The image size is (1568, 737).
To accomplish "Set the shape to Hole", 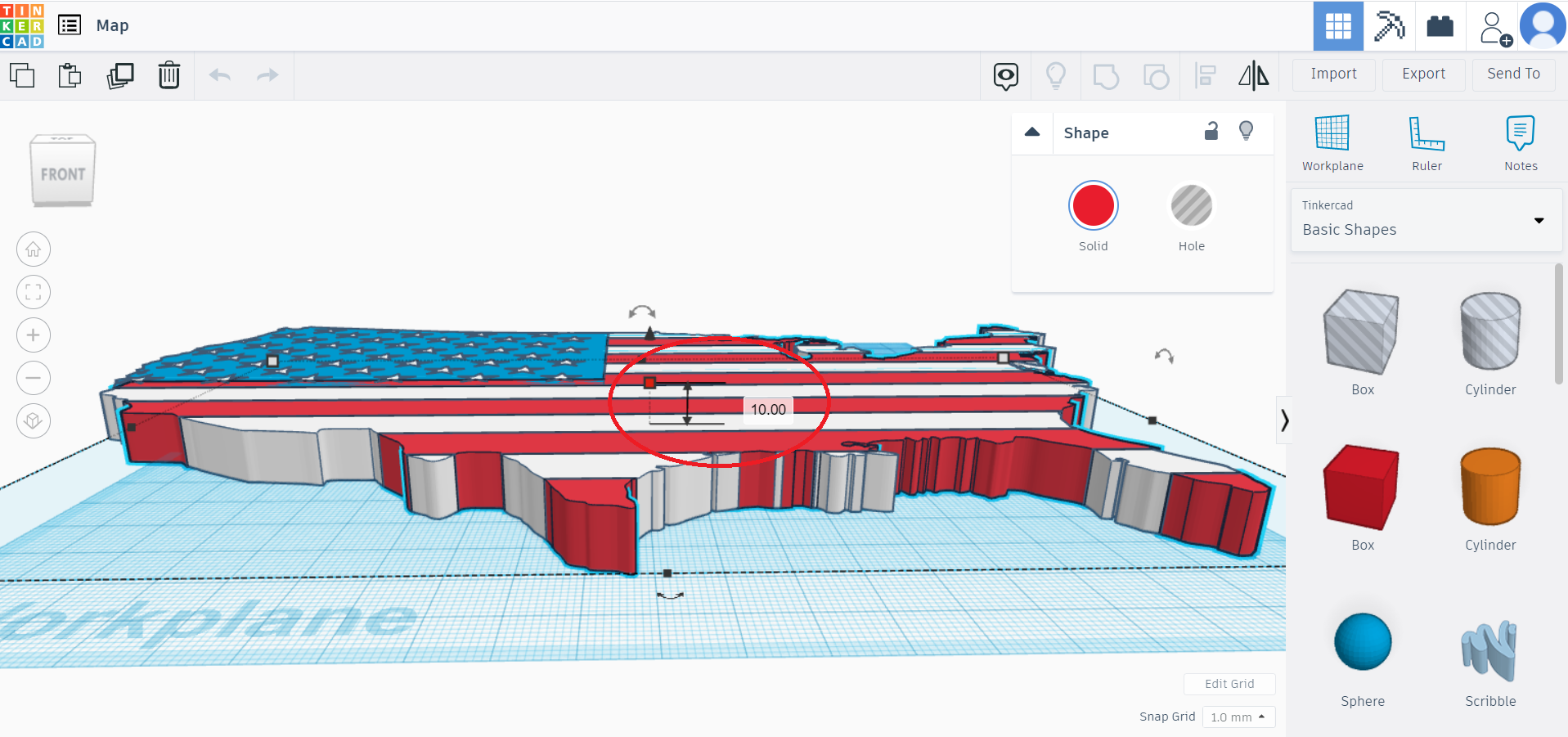I will click(x=1191, y=205).
